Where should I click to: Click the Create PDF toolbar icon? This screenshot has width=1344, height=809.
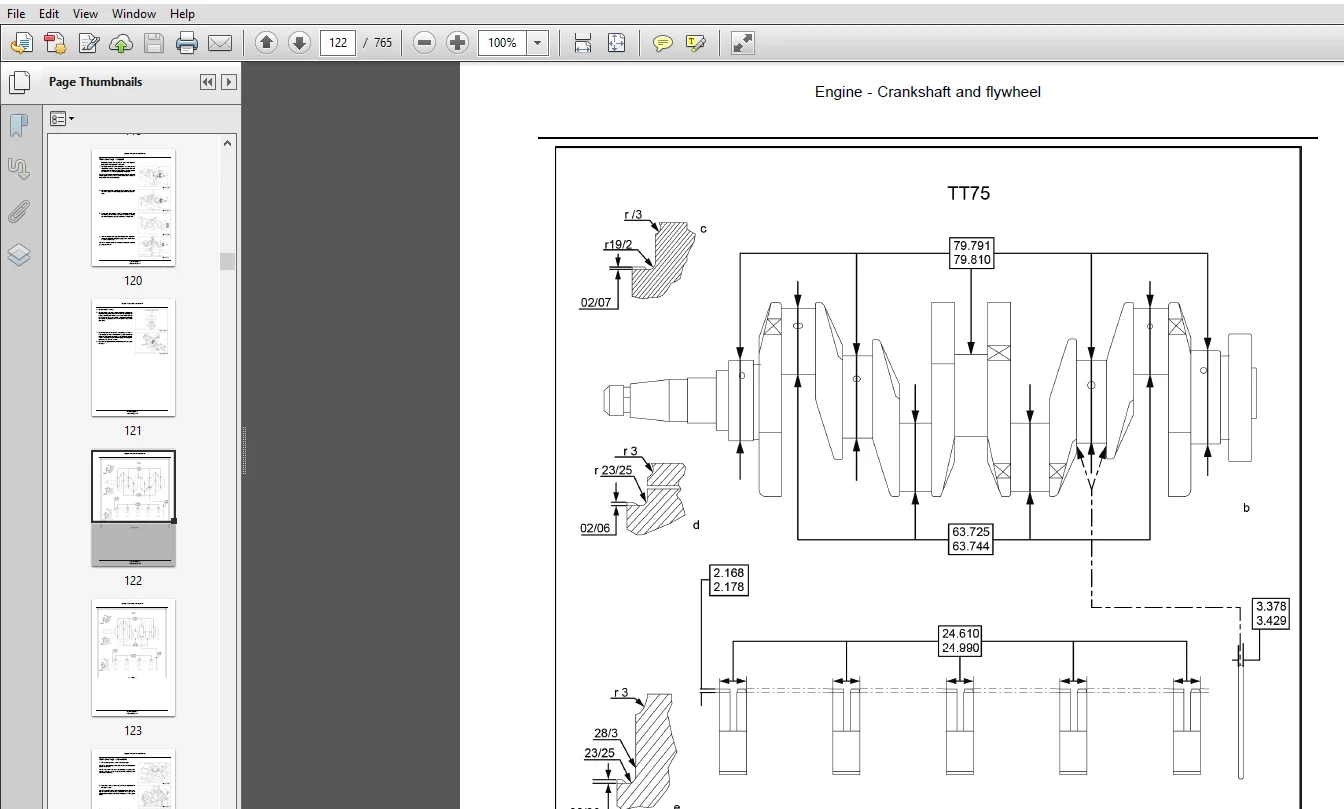55,43
